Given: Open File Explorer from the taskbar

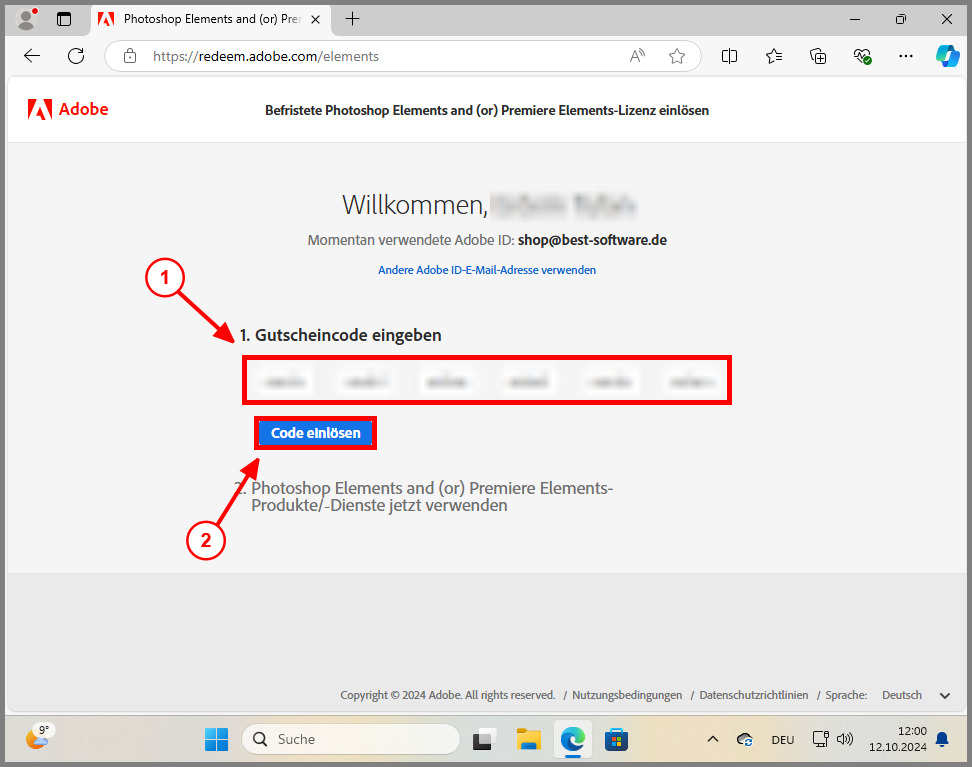Looking at the screenshot, I should (x=528, y=739).
